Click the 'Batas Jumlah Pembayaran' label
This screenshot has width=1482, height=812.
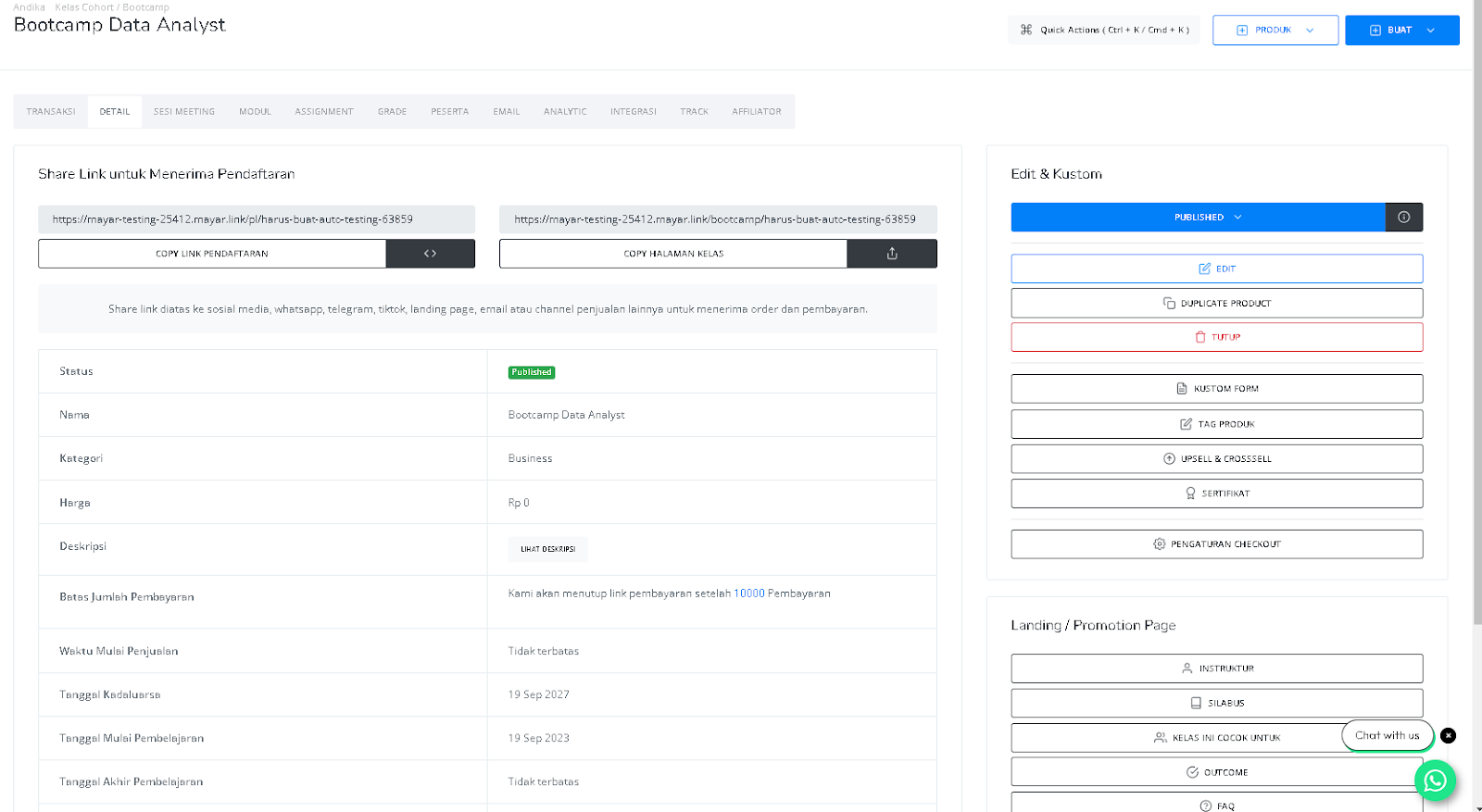[x=127, y=597]
